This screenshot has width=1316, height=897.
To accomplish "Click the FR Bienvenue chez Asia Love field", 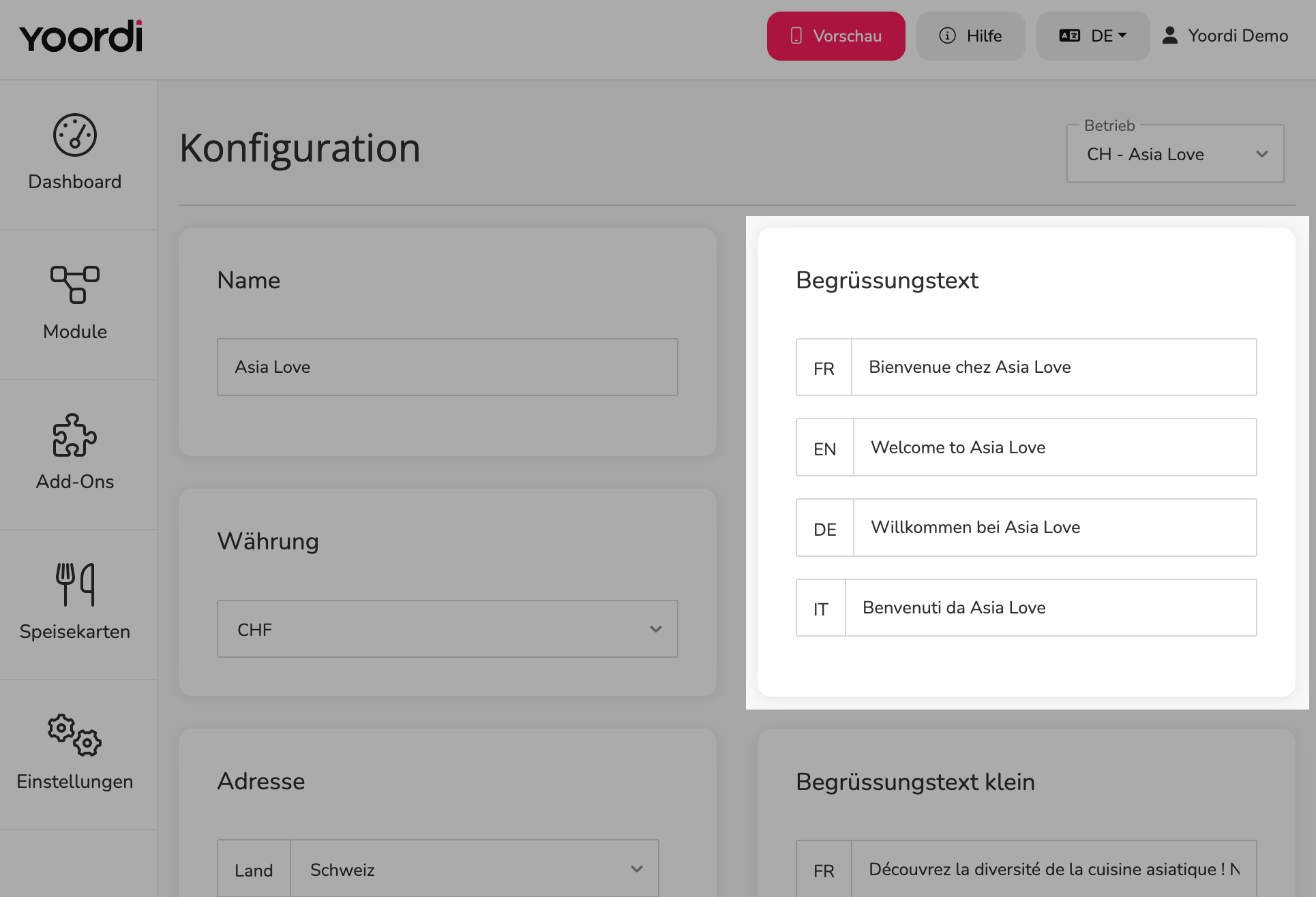I will 1053,367.
